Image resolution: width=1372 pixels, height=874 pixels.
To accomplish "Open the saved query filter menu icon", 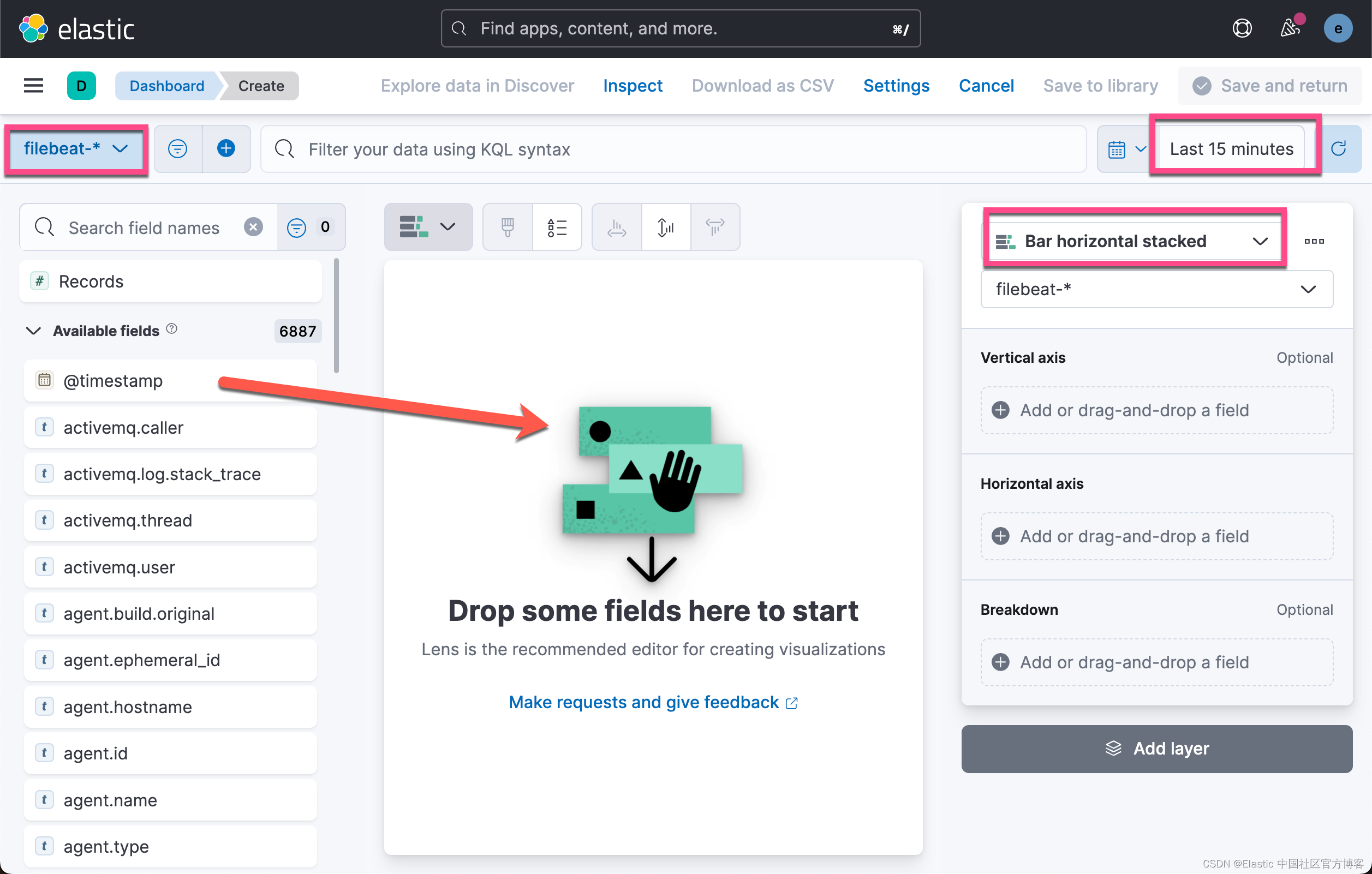I will pos(178,149).
